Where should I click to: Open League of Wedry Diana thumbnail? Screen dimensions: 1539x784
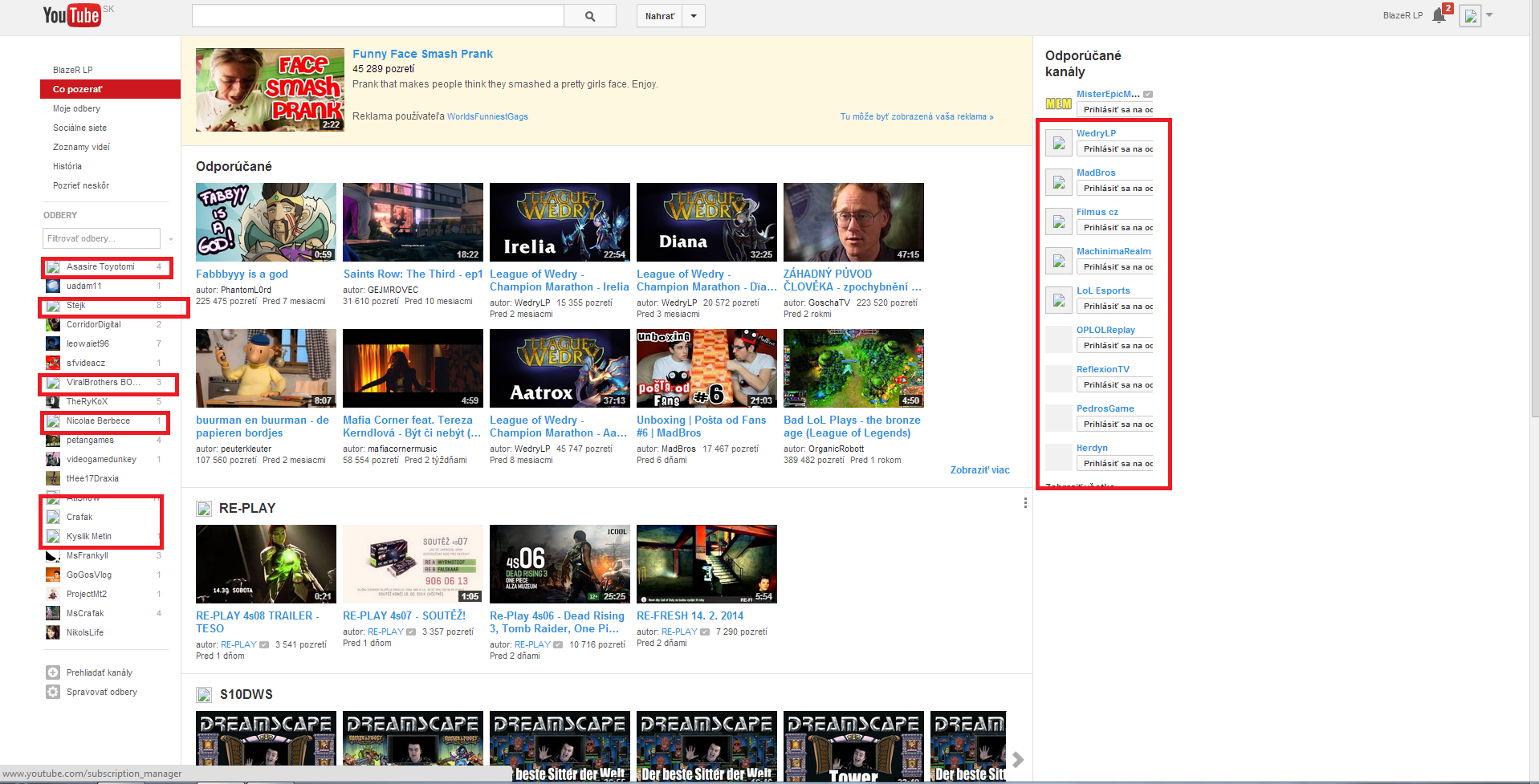706,222
